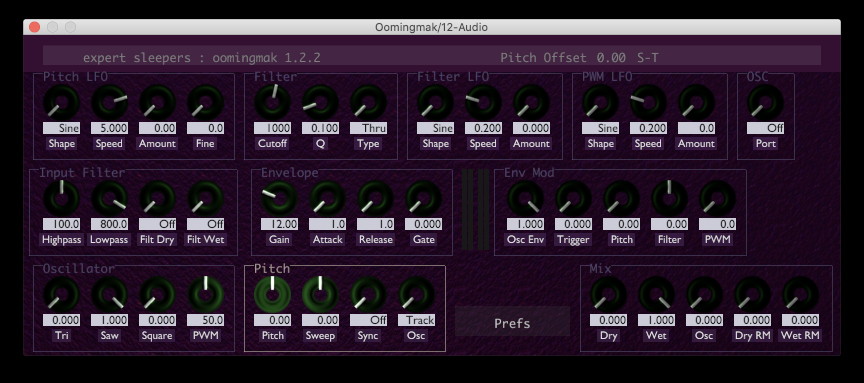Image resolution: width=864 pixels, height=383 pixels.
Task: Click the Filter LFO Shape knob
Action: tap(435, 102)
